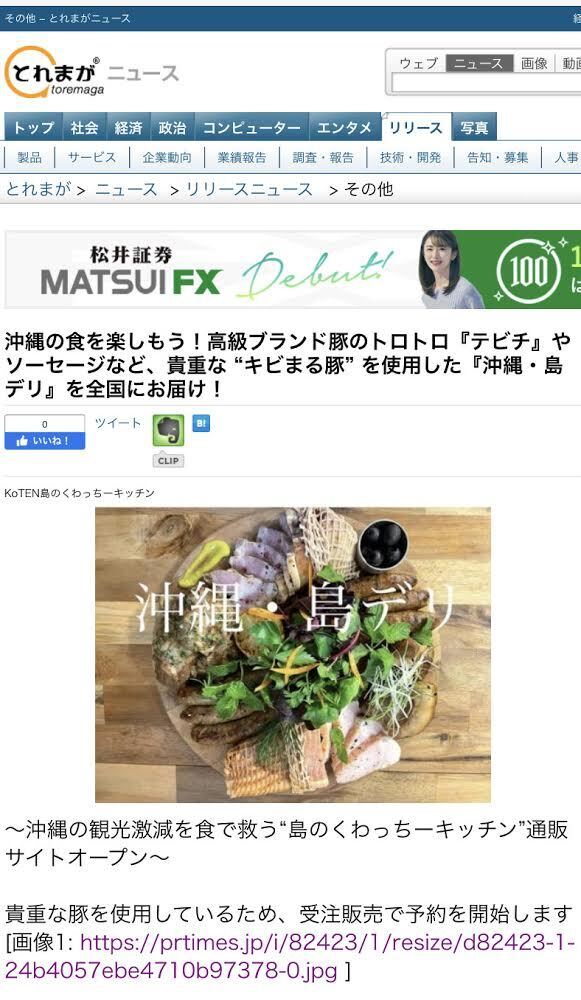The image size is (581, 1000).
Task: Select the ウェブ search tab
Action: tap(419, 63)
